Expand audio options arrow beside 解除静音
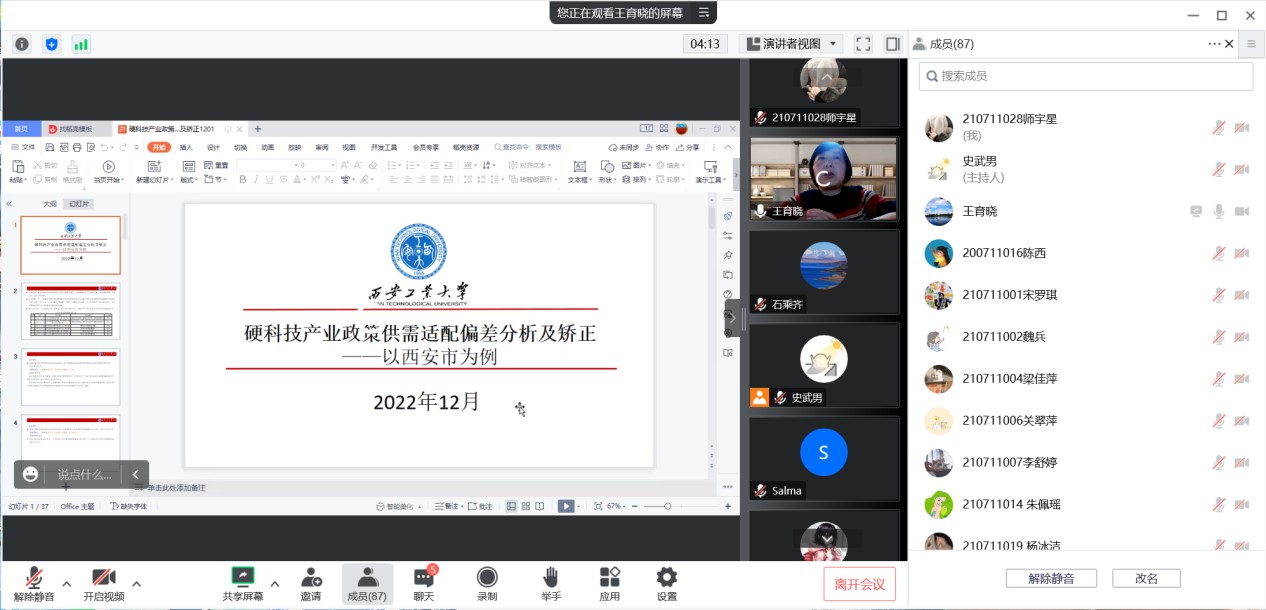Viewport: 1266px width, 610px height. [67, 583]
